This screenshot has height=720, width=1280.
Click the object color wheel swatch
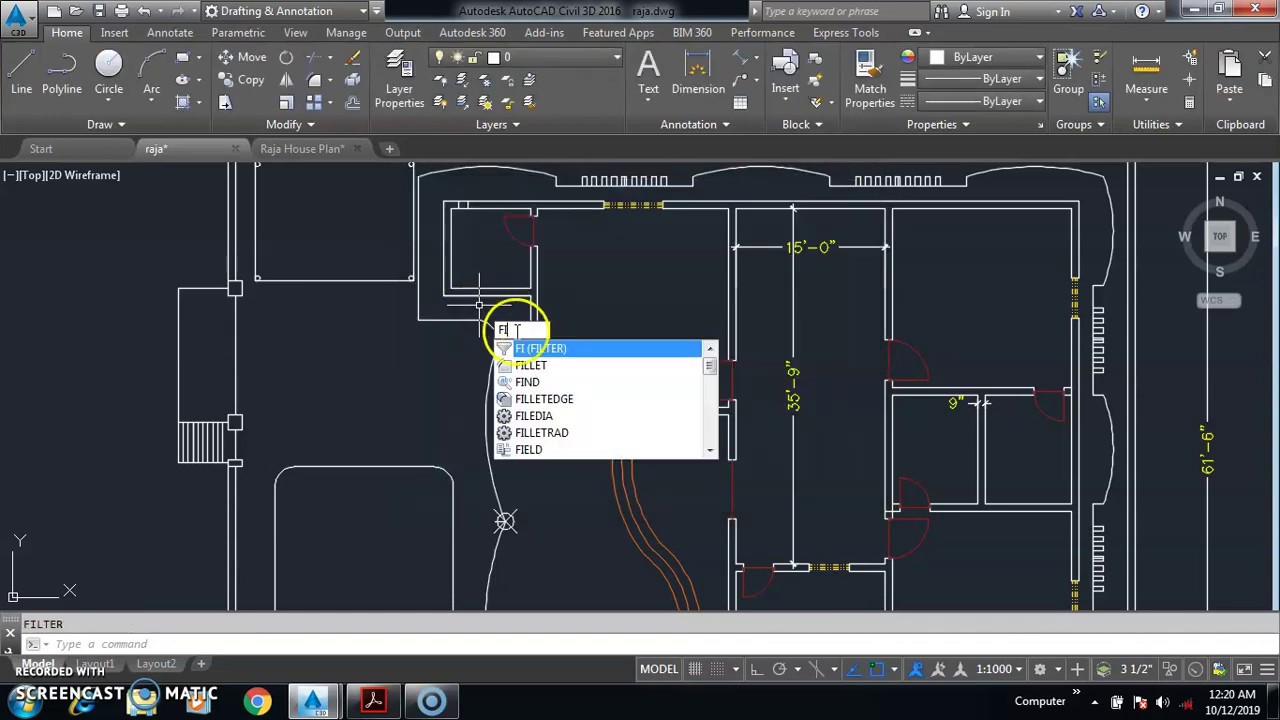click(908, 57)
